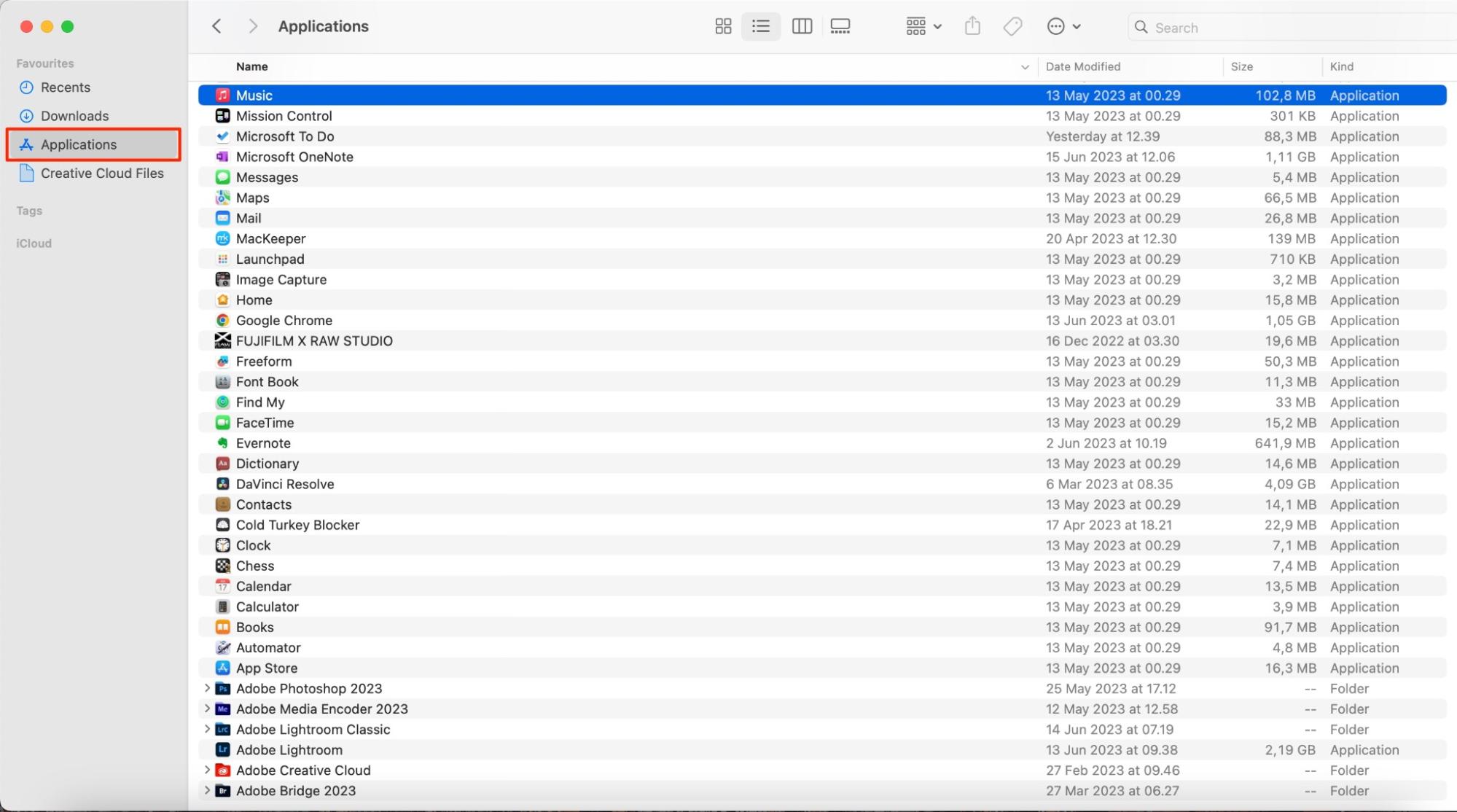This screenshot has height=812, width=1457.
Task: Toggle sort order chevron in Name column
Action: 1025,67
